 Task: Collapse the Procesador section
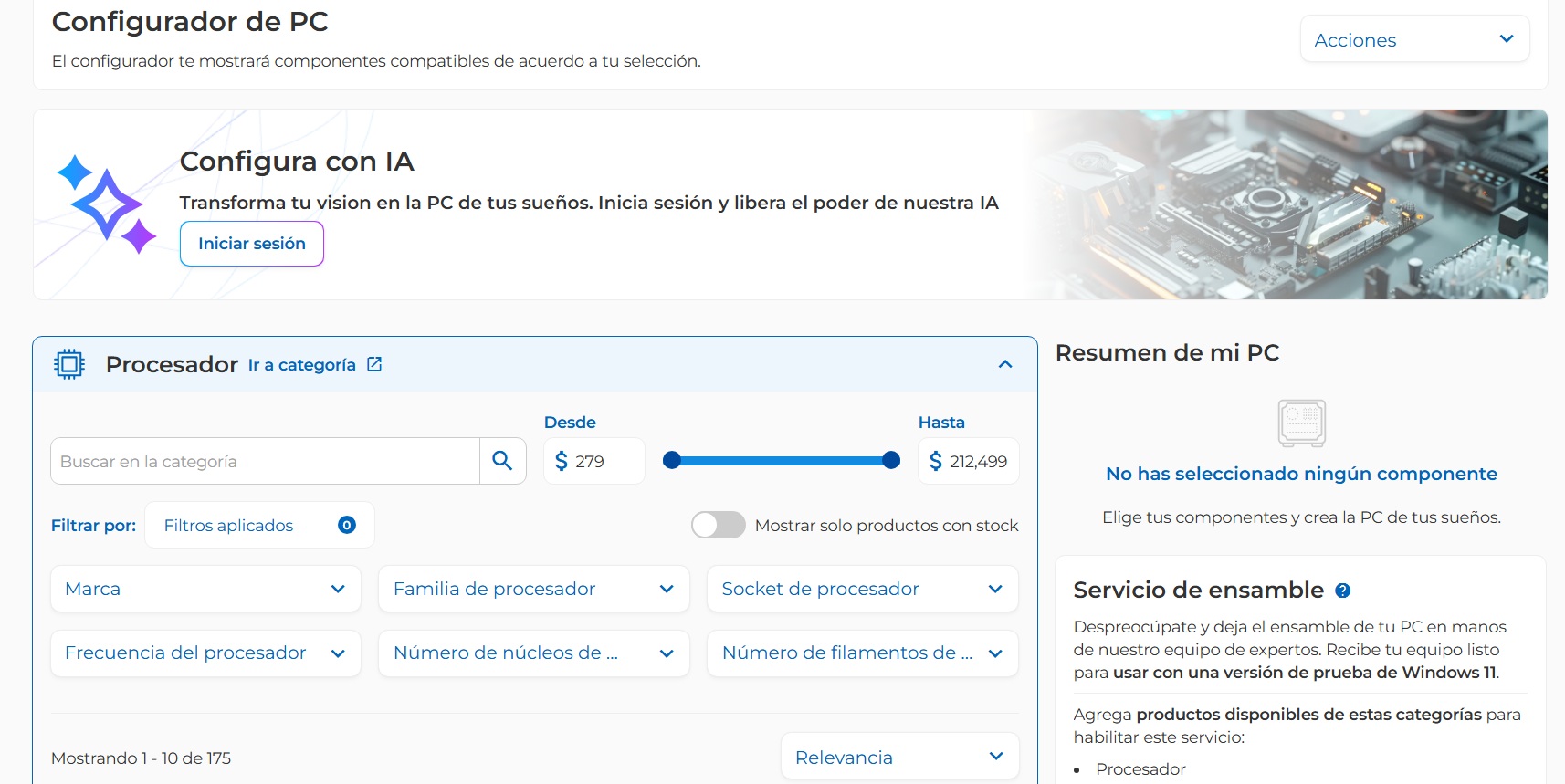click(x=1005, y=364)
